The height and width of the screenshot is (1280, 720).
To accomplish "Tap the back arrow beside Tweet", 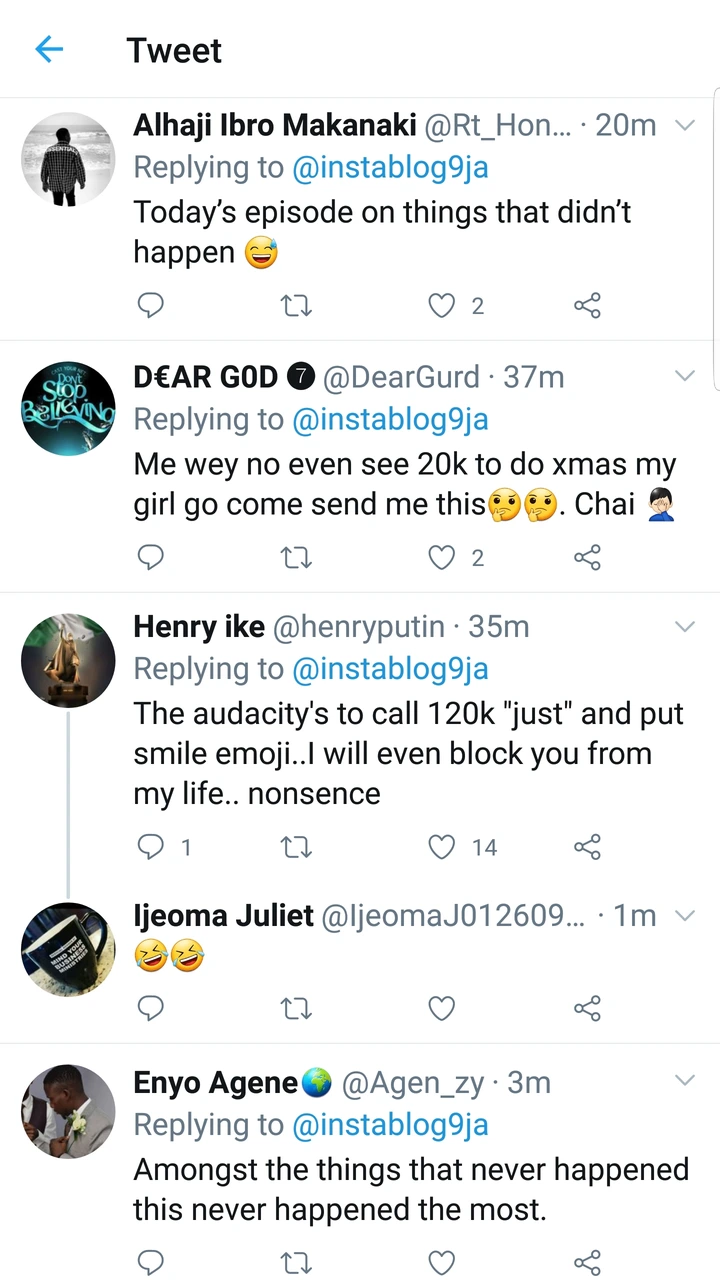I will (x=49, y=50).
